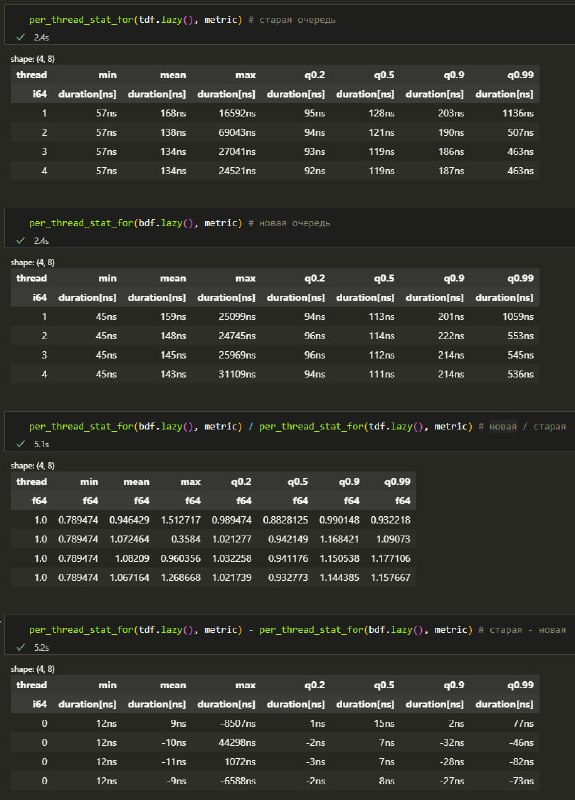Click the success checkmark of the старая очередь cell
575x800 pixels.
tap(21, 37)
